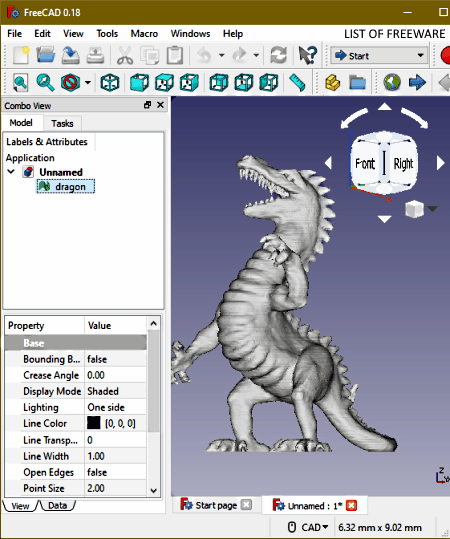This screenshot has height=539, width=450.
Task: Select the Fit Selection zoom icon
Action: [45, 83]
